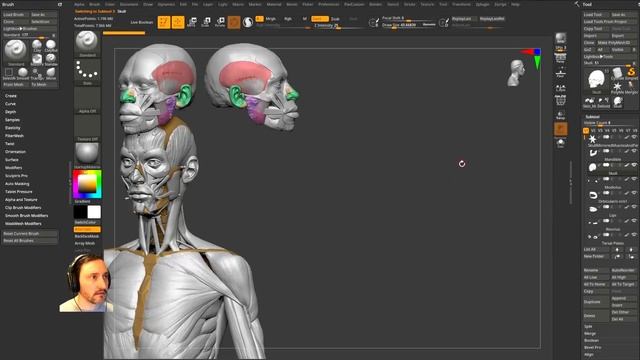
Task: Click Reset Current Brush button
Action: click(x=30, y=233)
